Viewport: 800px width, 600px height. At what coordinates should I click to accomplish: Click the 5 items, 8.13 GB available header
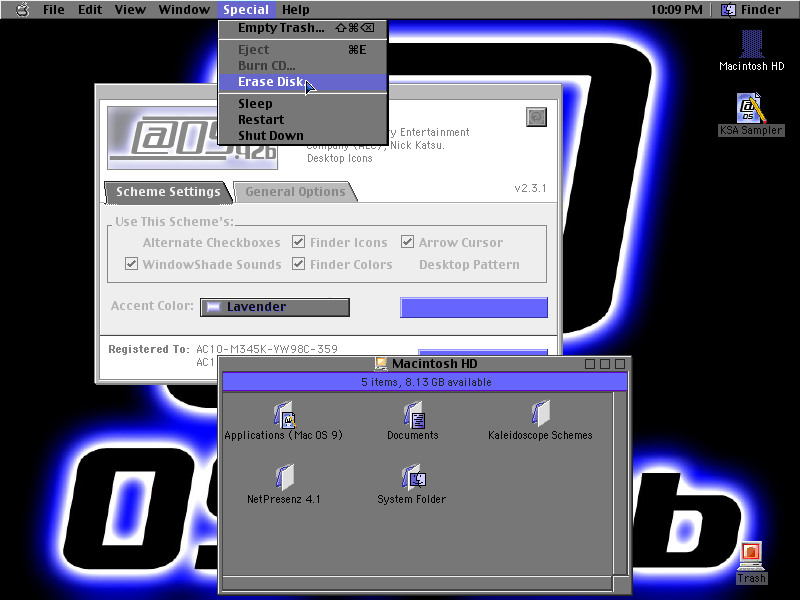426,382
